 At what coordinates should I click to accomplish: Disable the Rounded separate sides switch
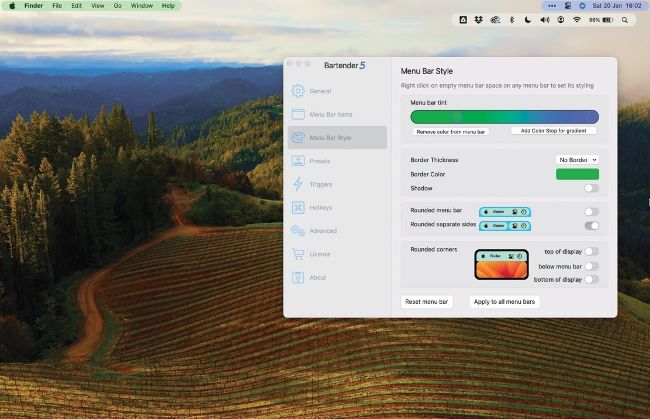[592, 226]
